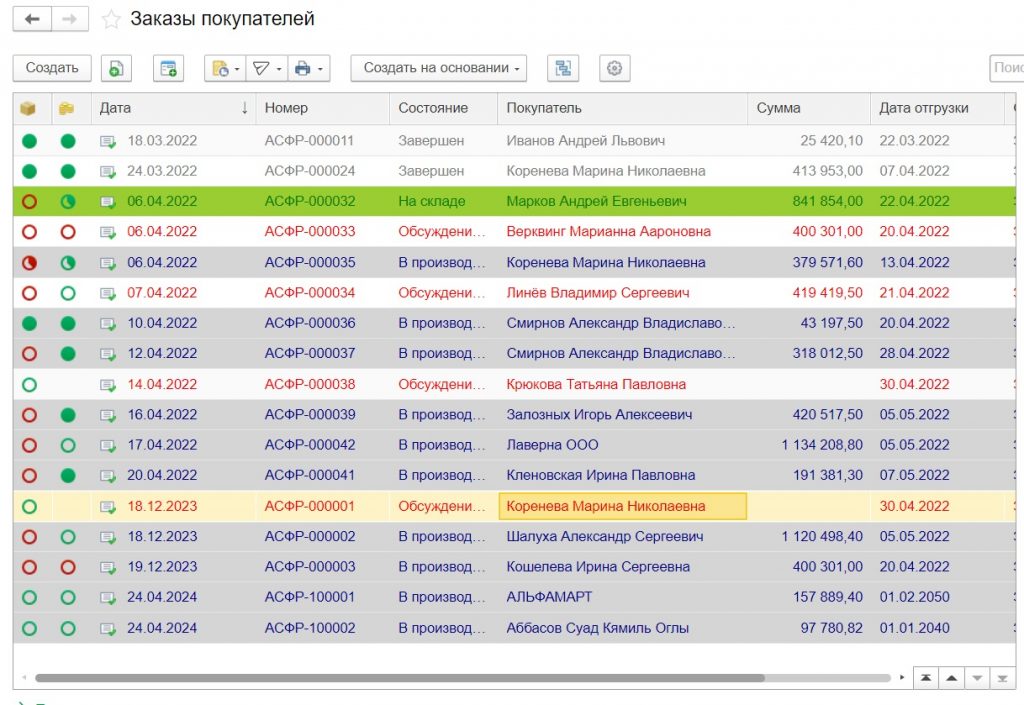Sort the list by the Дата column header

tap(170, 108)
